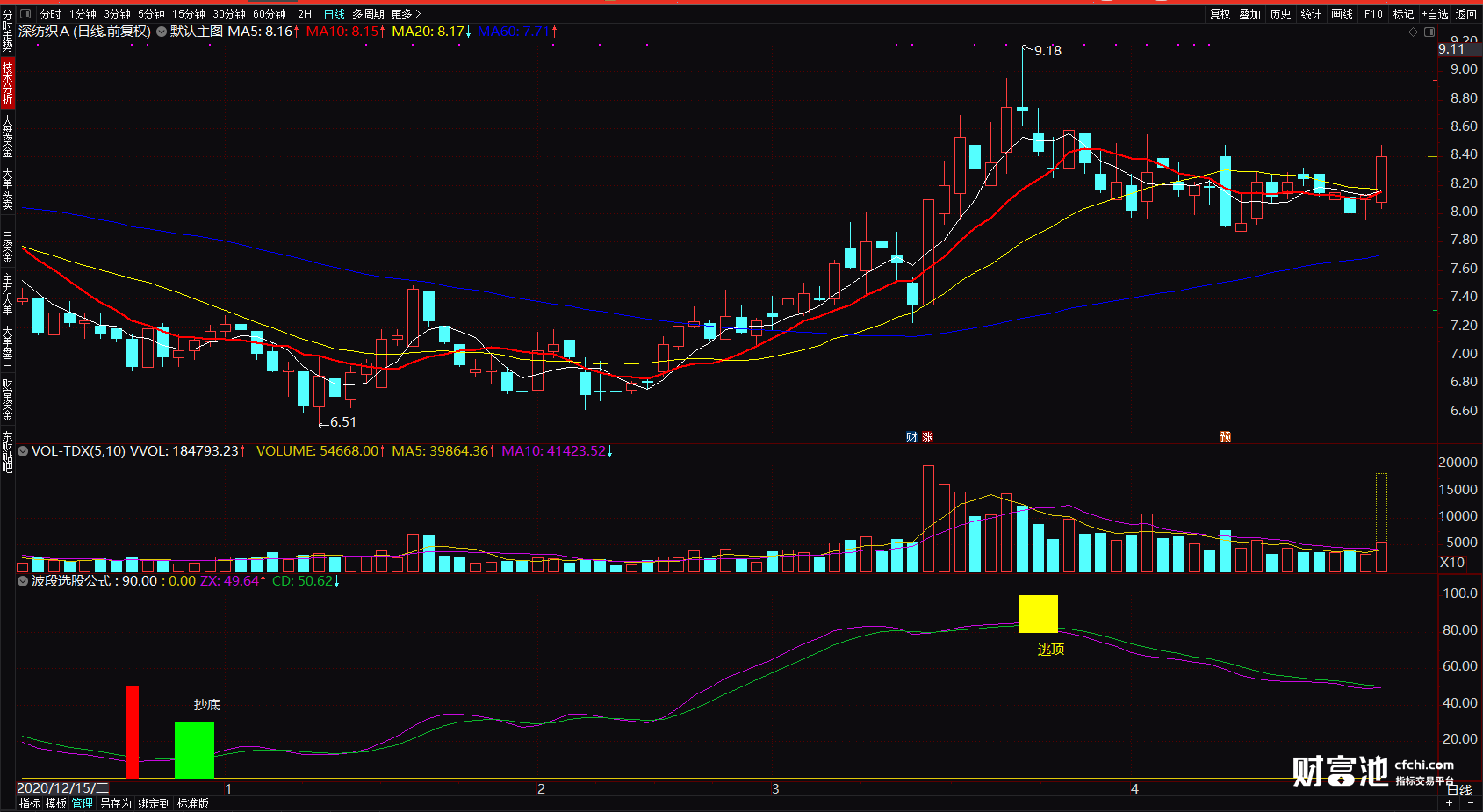This screenshot has height=812, width=1483.
Task: Open the 大单买卖 side tab
Action: [x=7, y=189]
